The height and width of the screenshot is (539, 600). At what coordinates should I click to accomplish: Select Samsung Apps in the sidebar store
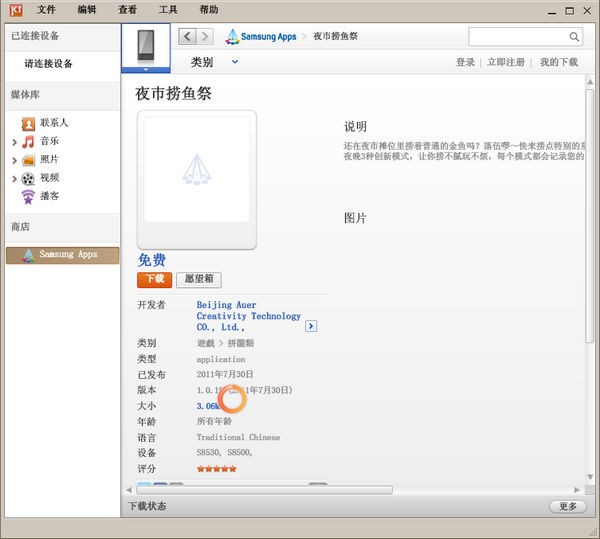(x=62, y=255)
